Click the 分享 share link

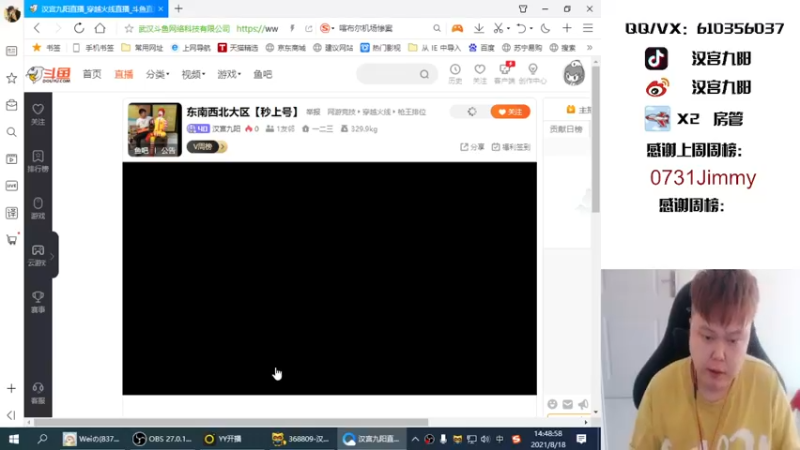472,147
